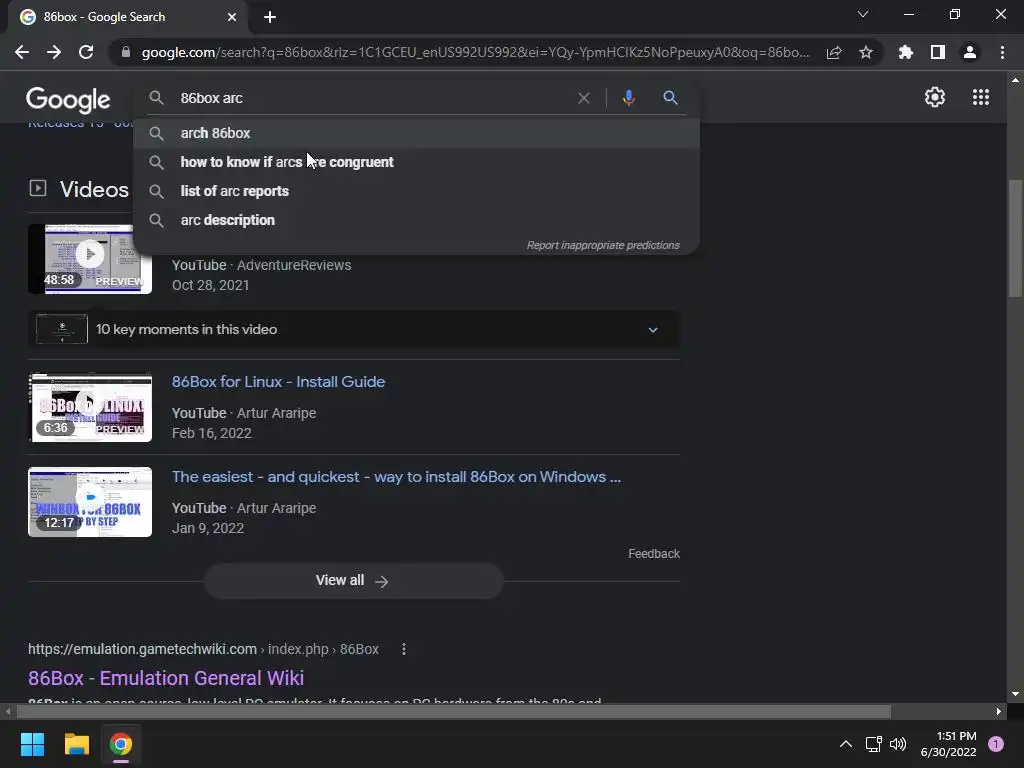This screenshot has width=1024, height=768.
Task: Play the 12:17 Windows install video thumbnail
Action: point(90,502)
